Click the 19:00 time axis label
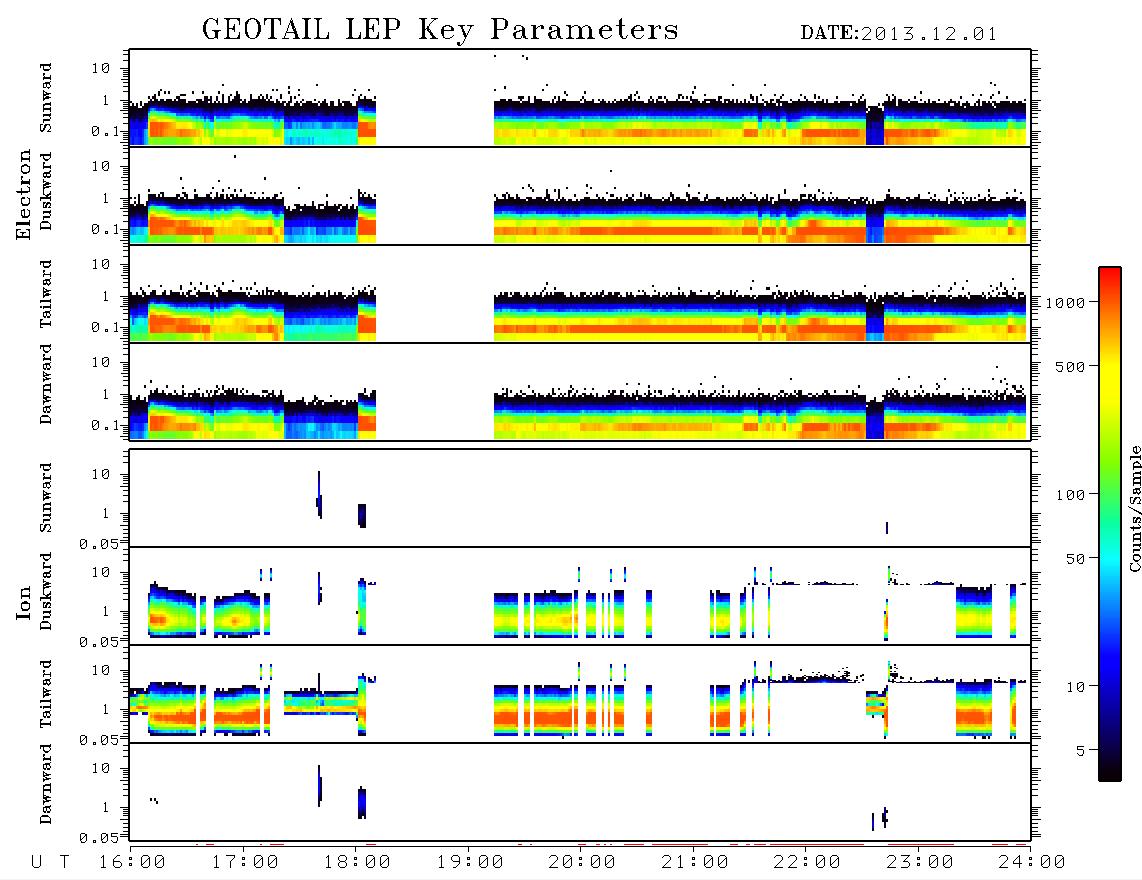The width and height of the screenshot is (1142, 880). click(x=470, y=863)
